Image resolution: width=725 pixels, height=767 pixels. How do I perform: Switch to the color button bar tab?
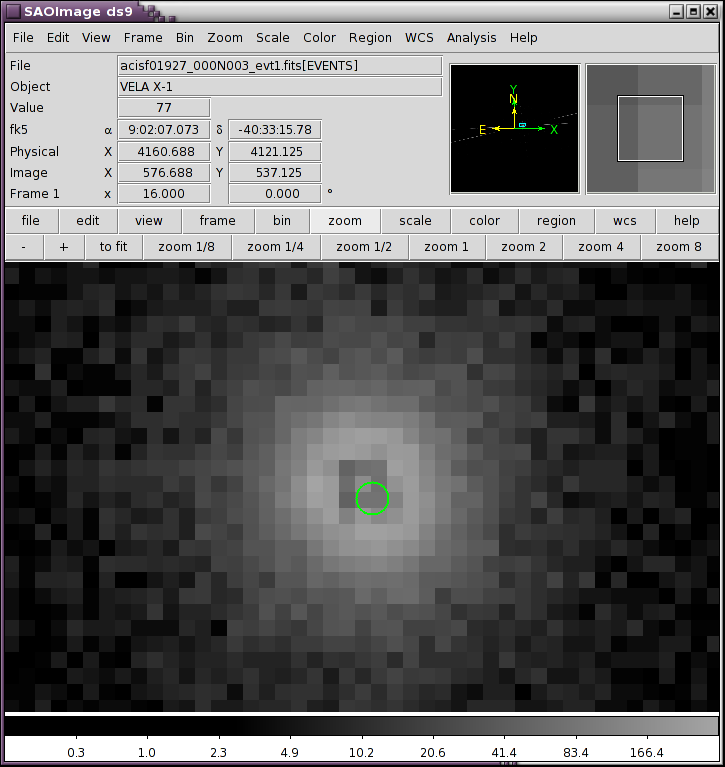(484, 221)
